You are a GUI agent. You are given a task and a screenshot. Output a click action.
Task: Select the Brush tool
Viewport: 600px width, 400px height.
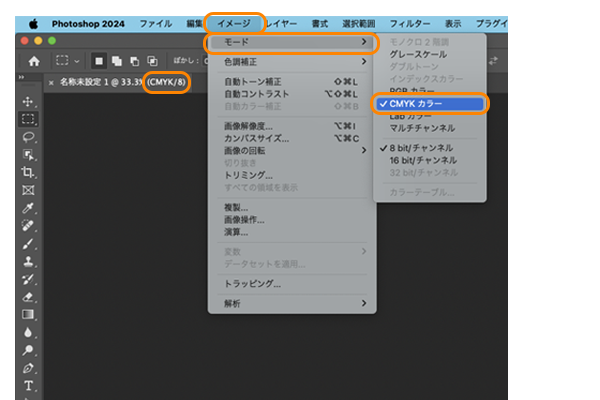tap(28, 243)
